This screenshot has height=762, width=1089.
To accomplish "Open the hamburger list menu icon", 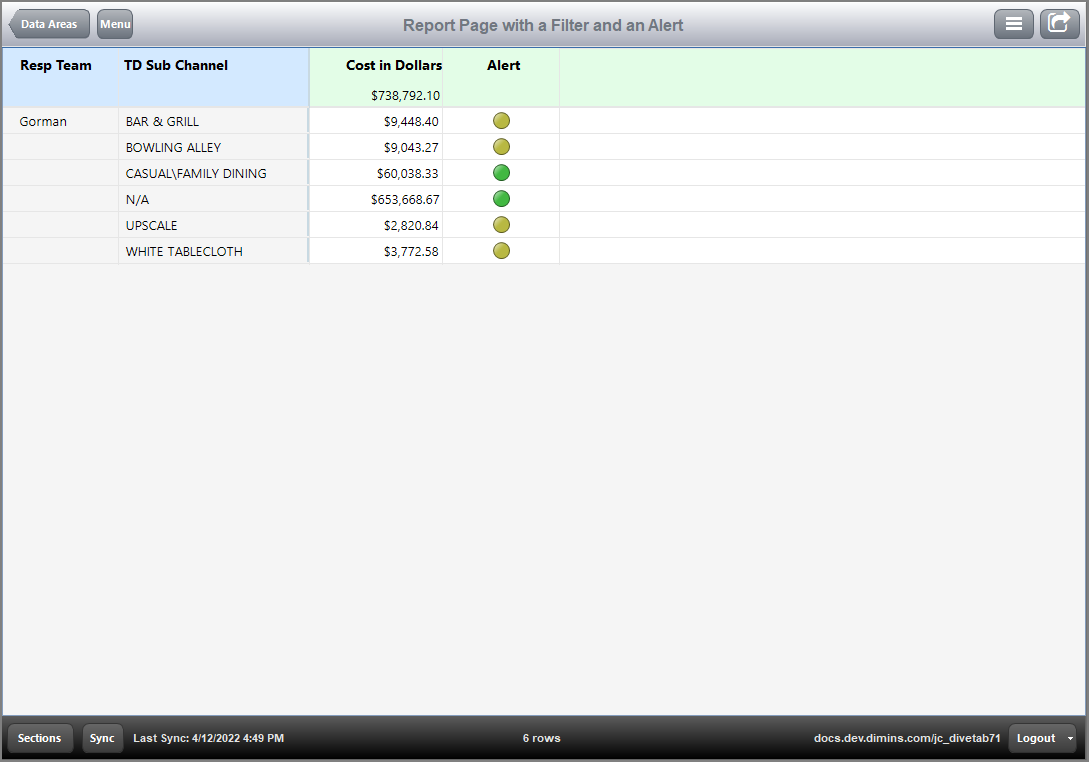I will coord(1013,24).
